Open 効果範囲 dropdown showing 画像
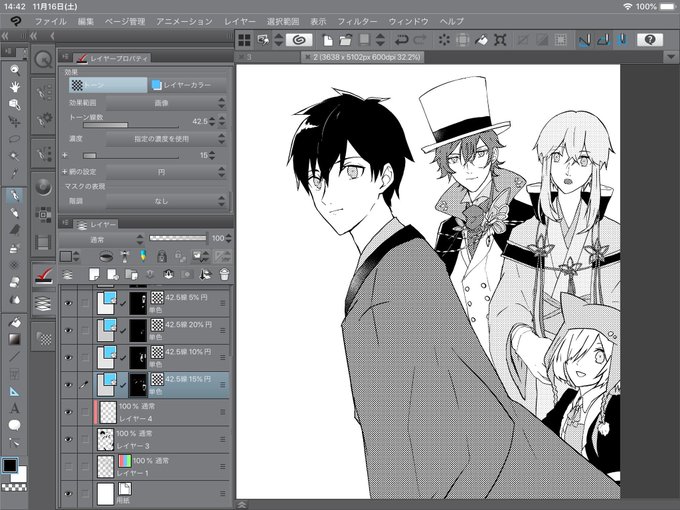 tap(166, 103)
